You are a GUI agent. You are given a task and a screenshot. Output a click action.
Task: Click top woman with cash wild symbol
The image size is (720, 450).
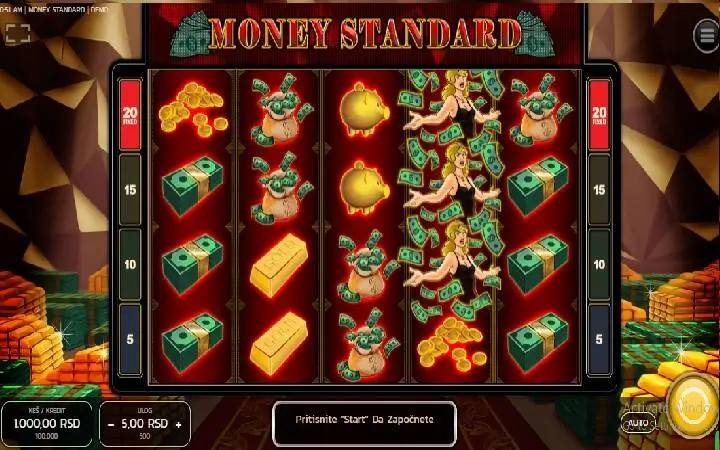pyautogui.click(x=452, y=108)
